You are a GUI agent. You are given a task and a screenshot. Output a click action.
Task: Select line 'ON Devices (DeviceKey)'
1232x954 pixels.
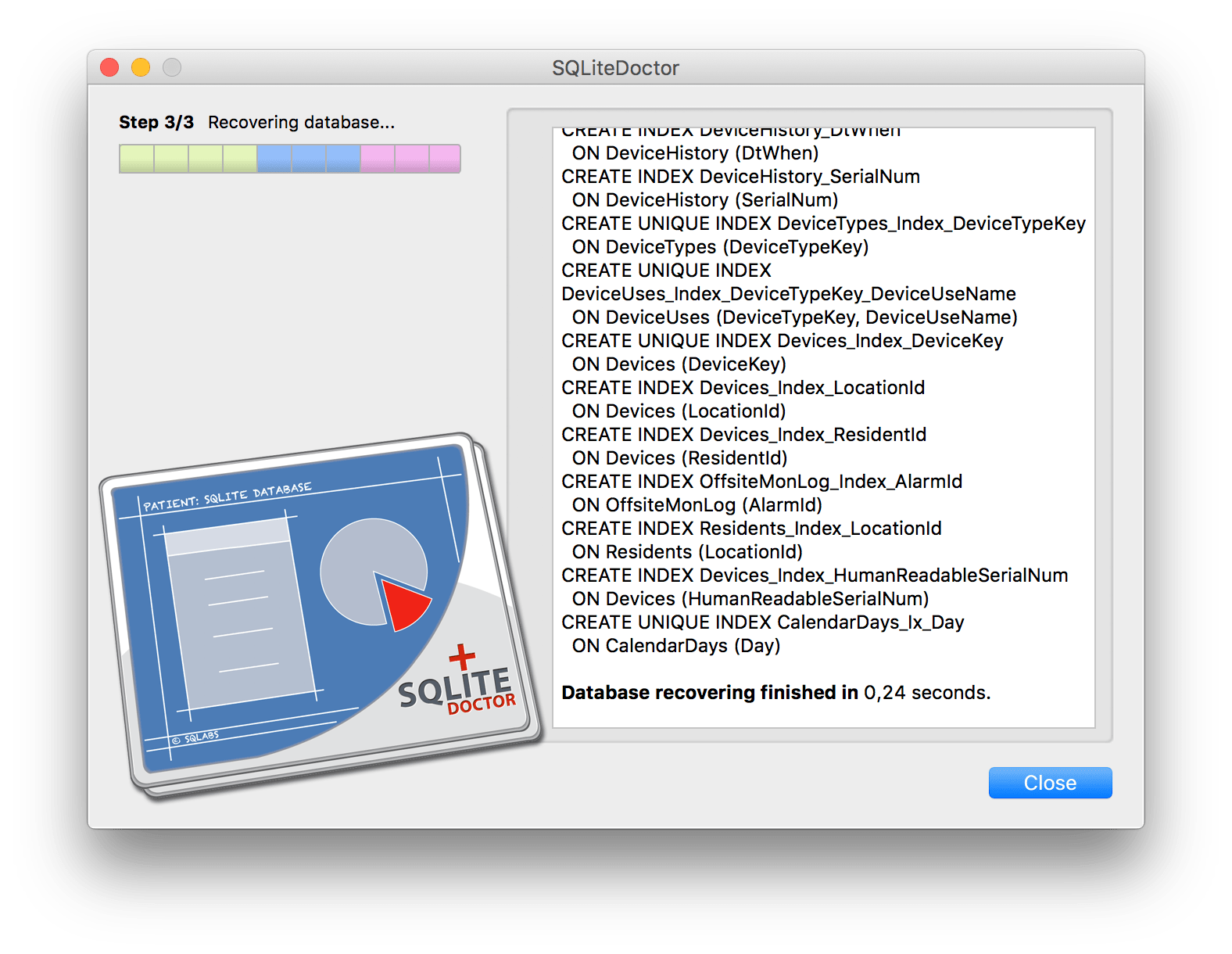tap(679, 364)
